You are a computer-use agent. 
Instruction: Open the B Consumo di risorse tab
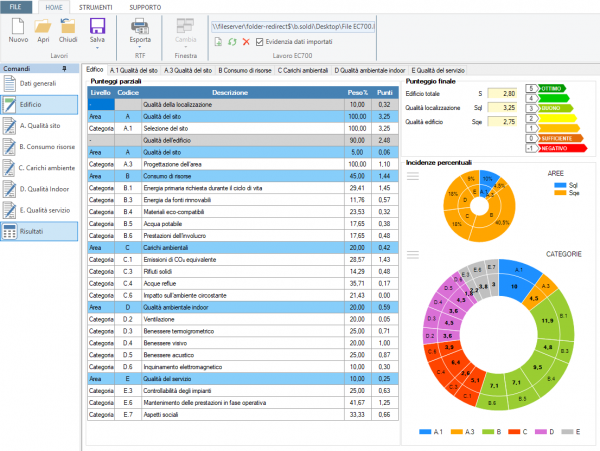point(245,70)
